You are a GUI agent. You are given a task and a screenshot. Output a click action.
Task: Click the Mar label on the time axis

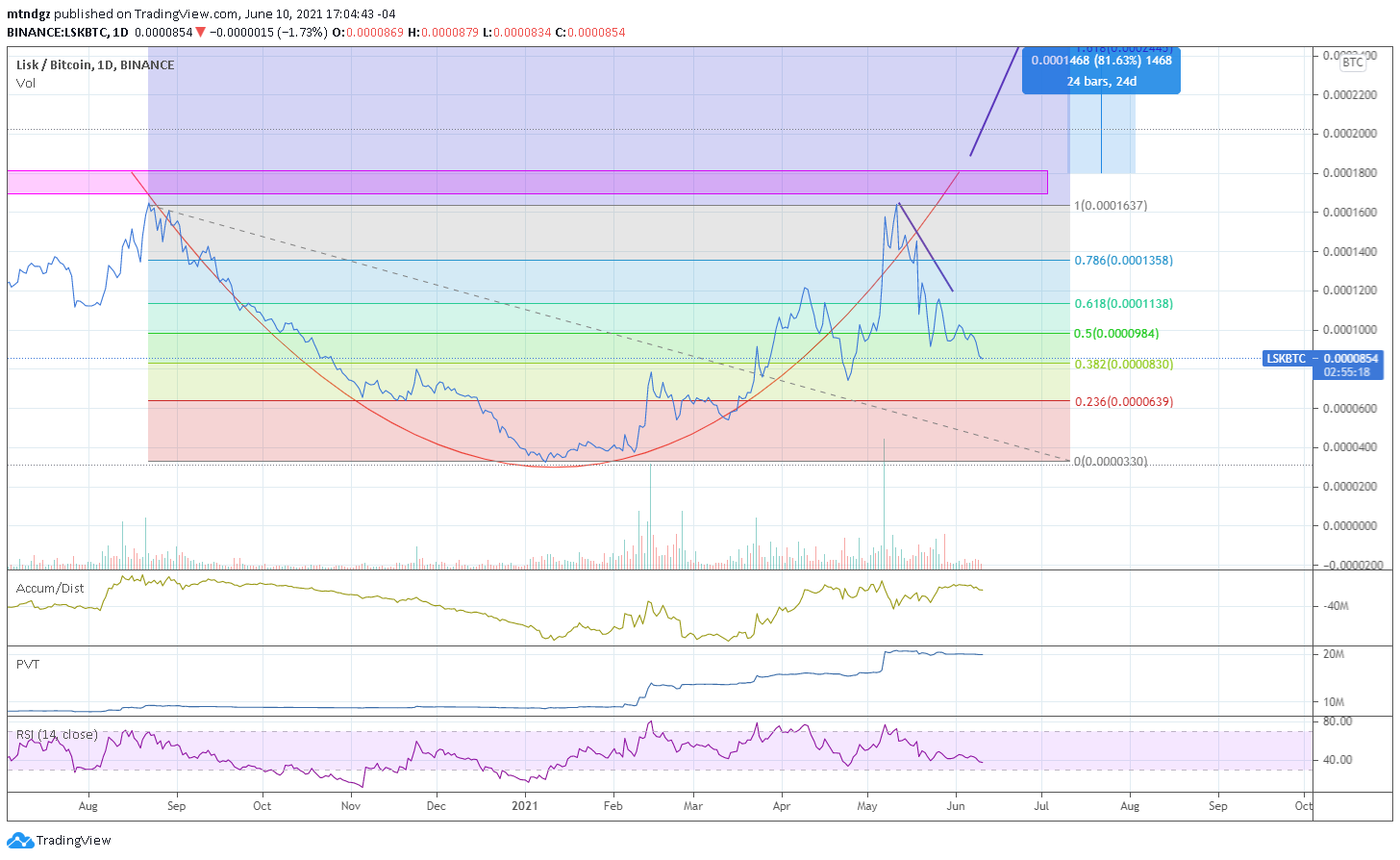[x=692, y=806]
